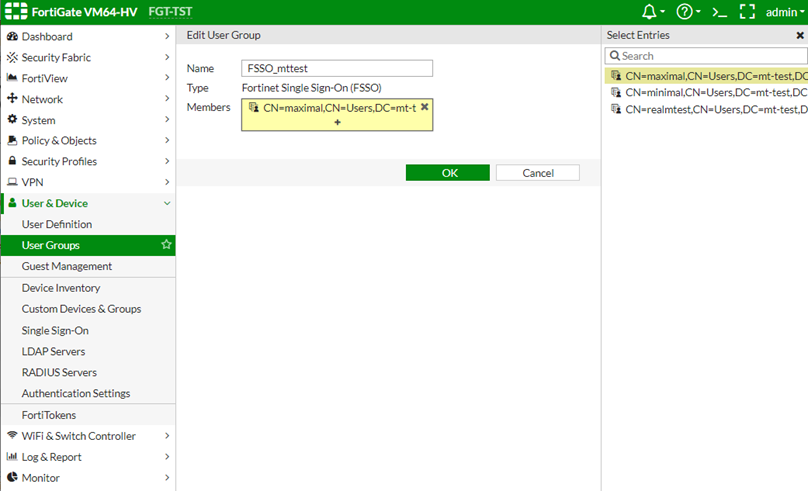808x491 pixels.
Task: Open the help question mark menu
Action: (x=684, y=12)
